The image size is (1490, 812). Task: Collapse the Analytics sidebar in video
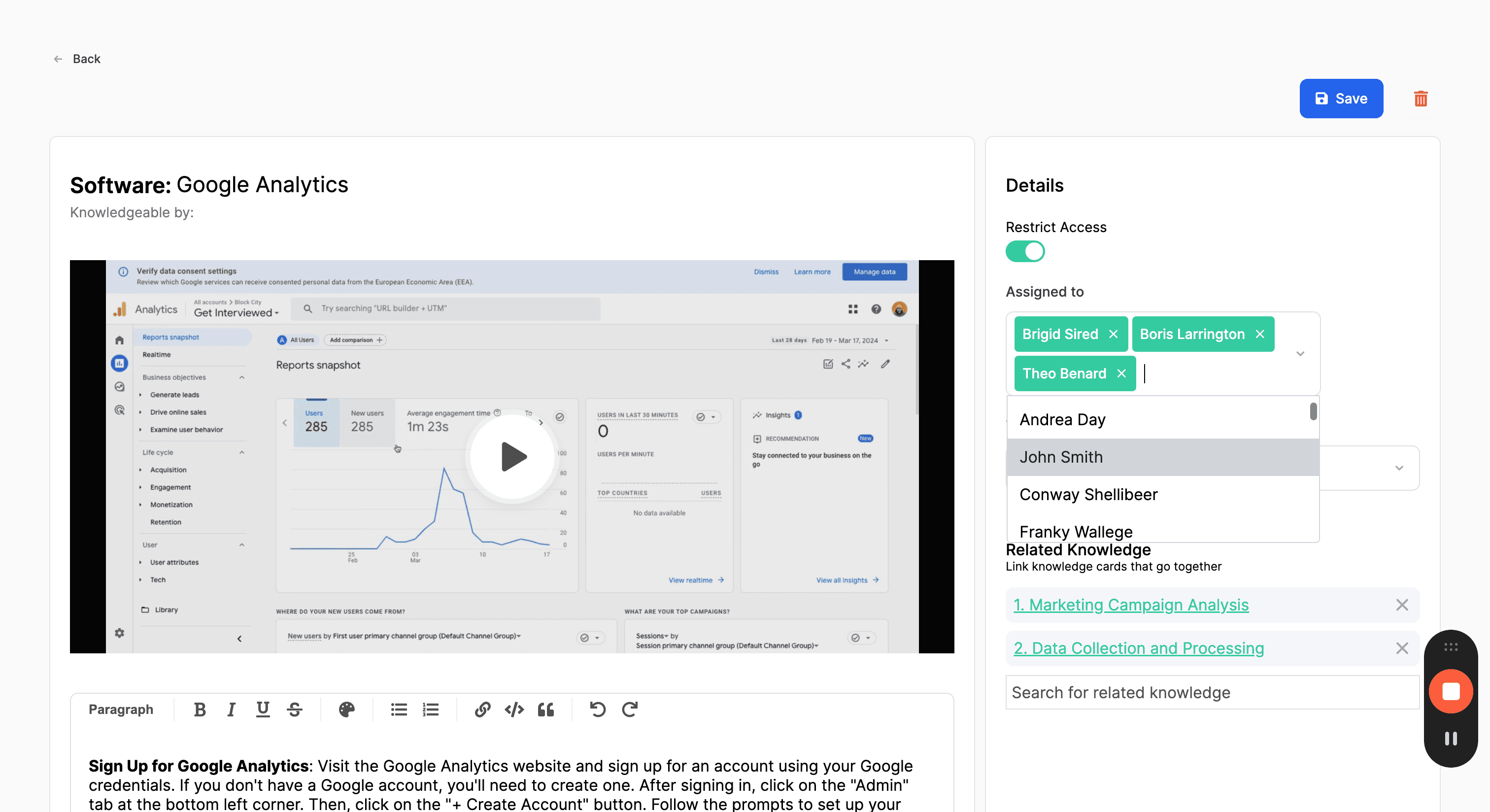(x=239, y=639)
